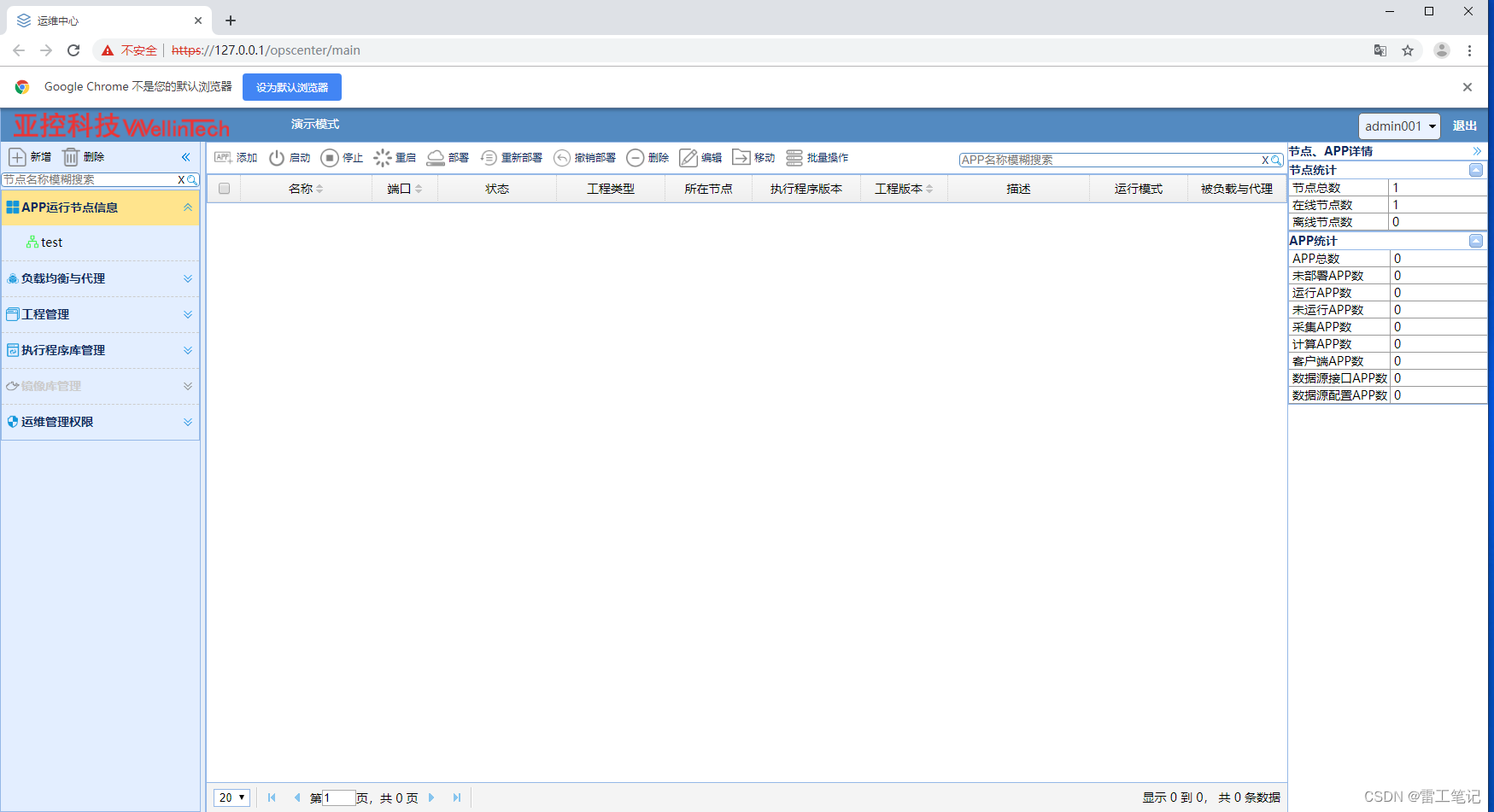Image resolution: width=1494 pixels, height=812 pixels.
Task: Click the 节点总数 row label
Action: tap(1317, 188)
